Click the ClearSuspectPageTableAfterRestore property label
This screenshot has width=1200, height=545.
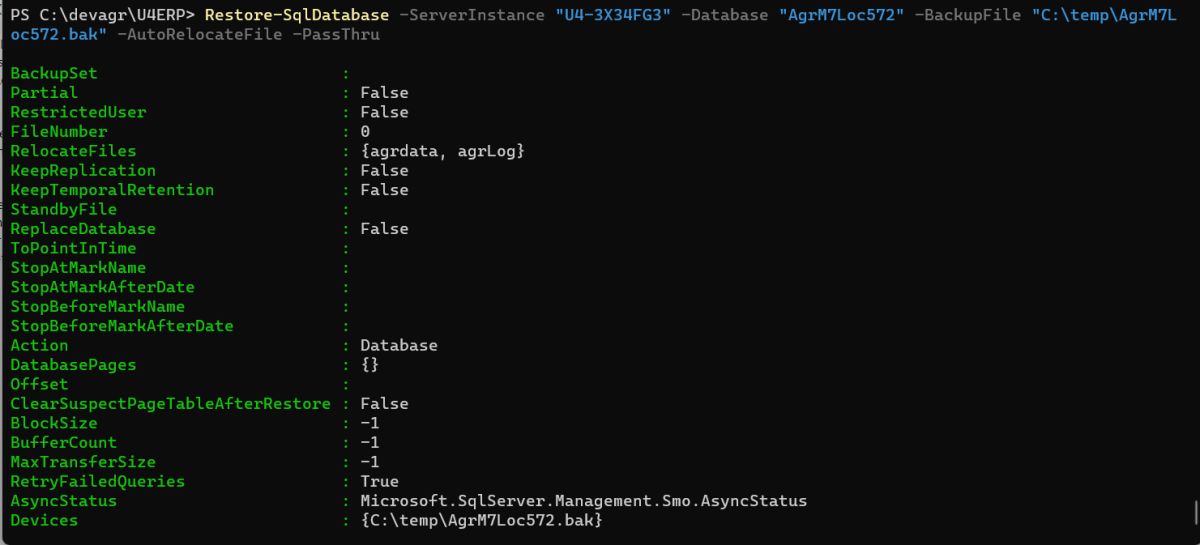(170, 404)
